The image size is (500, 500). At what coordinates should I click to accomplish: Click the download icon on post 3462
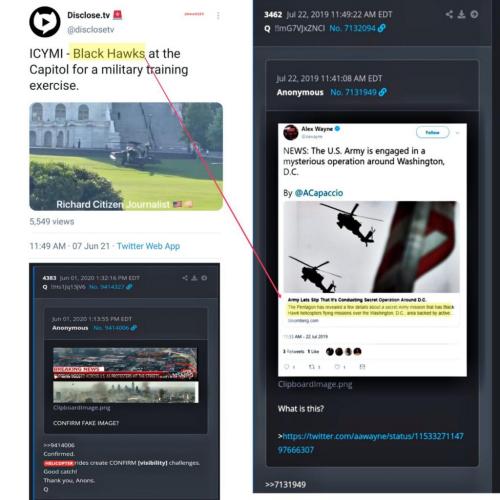pos(461,14)
